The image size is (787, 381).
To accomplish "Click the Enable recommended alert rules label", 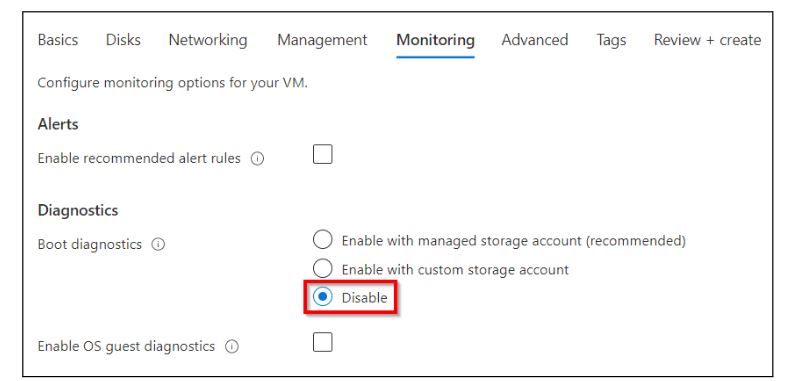I will tap(139, 159).
